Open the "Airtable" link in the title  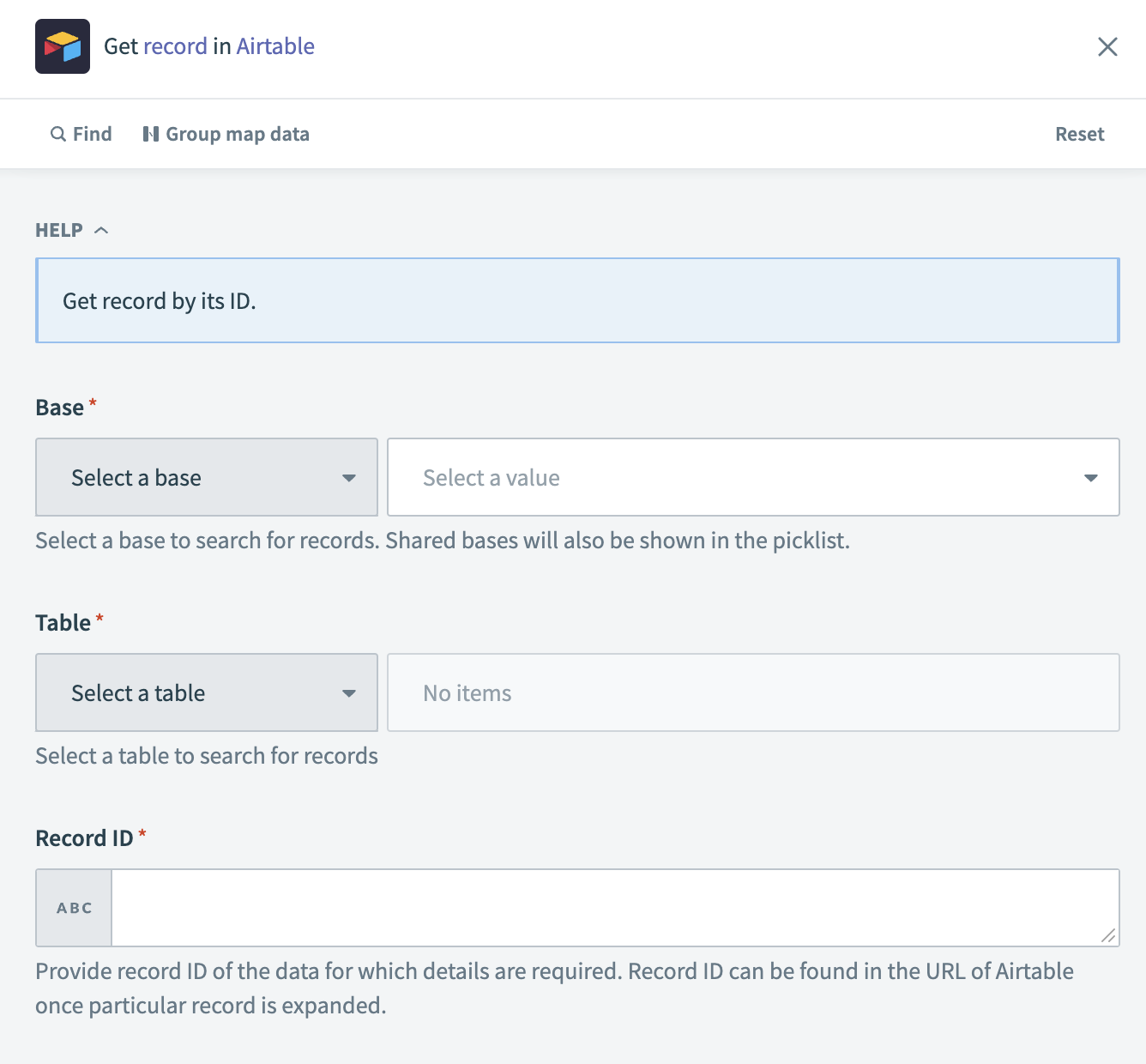(275, 46)
